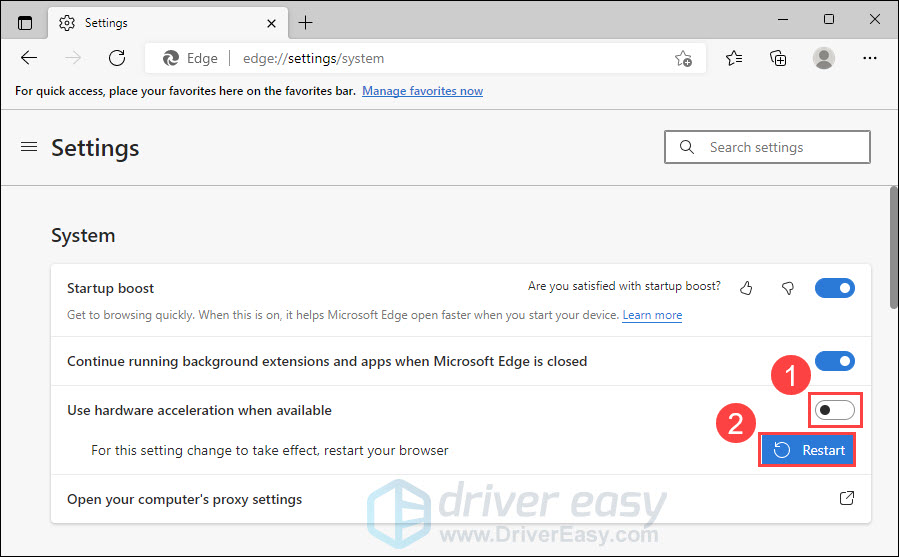Add this page to favorites star icon

click(x=683, y=58)
